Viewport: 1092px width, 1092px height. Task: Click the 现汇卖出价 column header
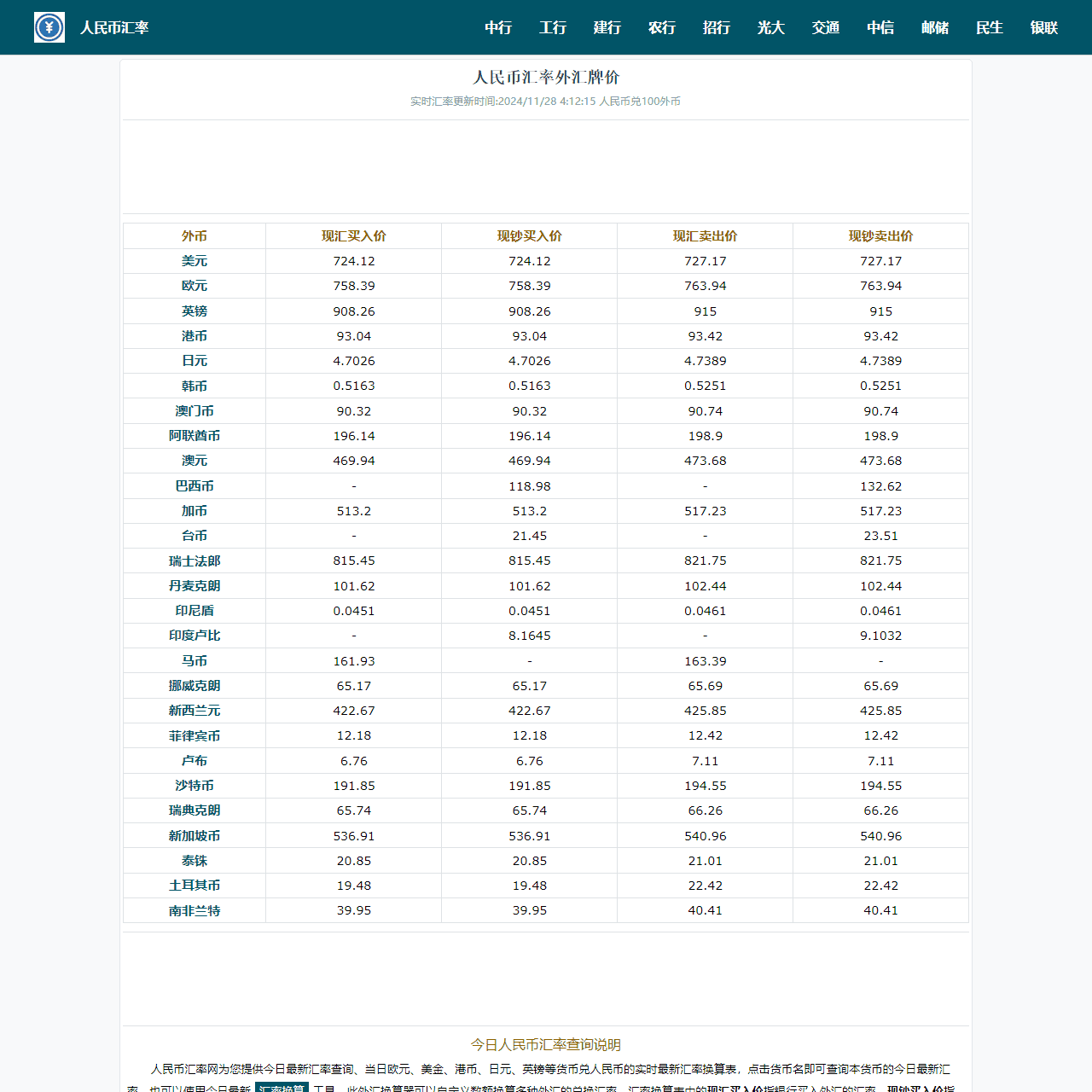tap(706, 236)
